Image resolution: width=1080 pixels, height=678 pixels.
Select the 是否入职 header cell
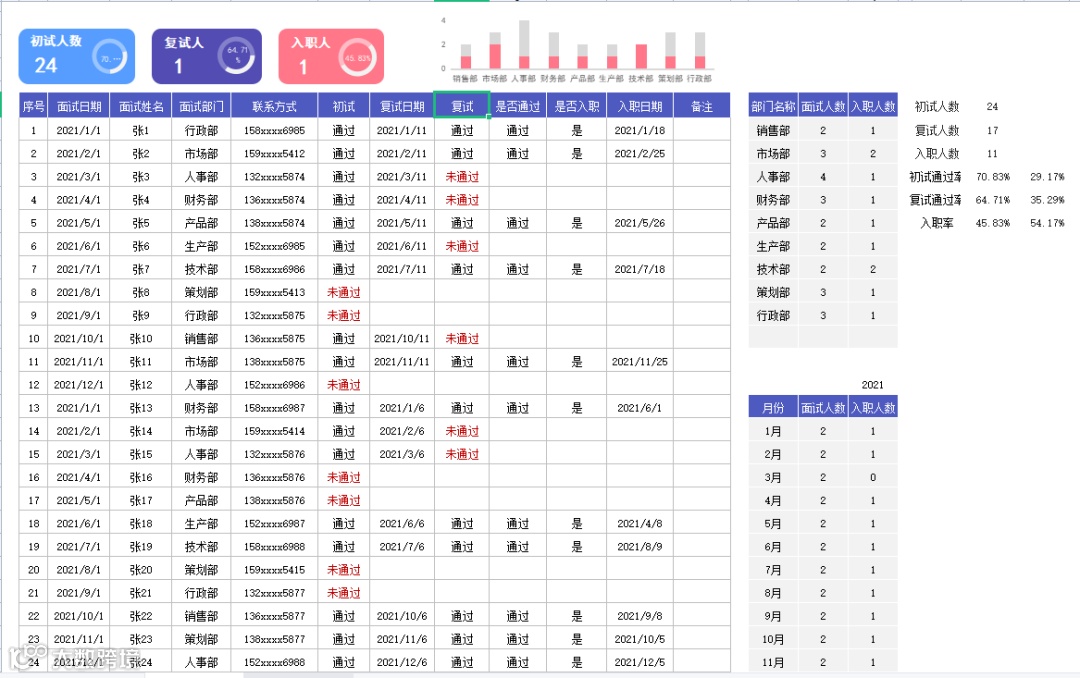tap(577, 106)
